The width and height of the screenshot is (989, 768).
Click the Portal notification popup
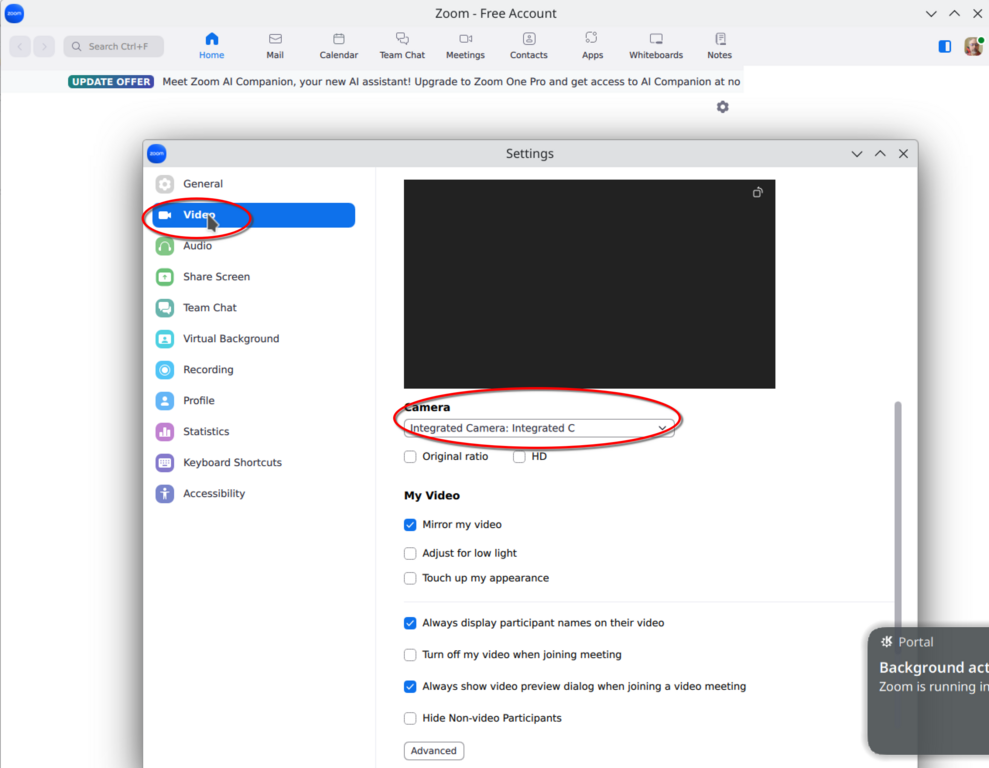[928, 690]
